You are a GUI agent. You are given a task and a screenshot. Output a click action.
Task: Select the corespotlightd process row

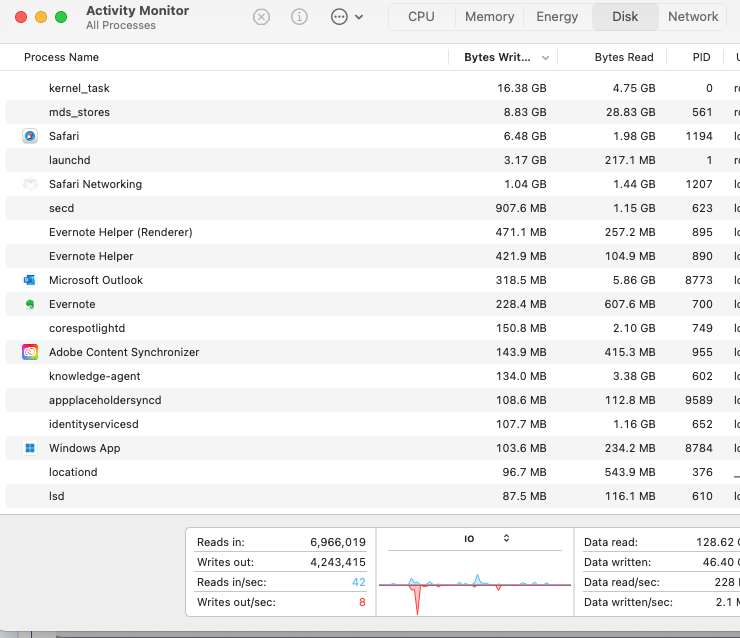[370, 328]
